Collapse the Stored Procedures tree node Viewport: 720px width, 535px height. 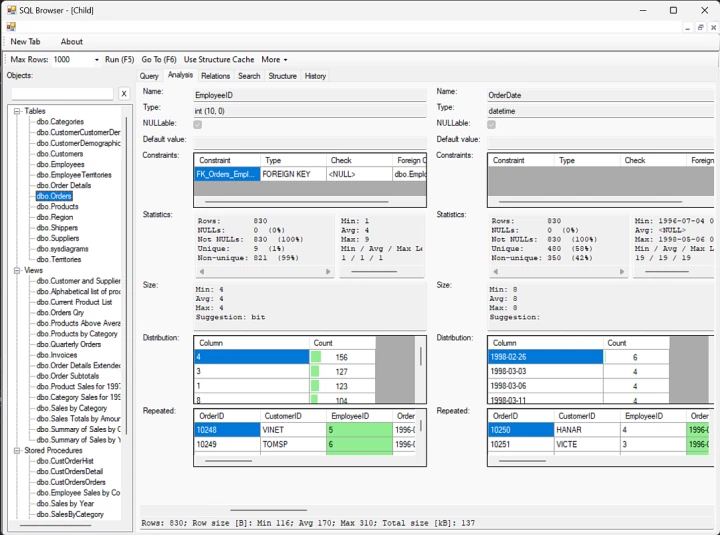pyautogui.click(x=17, y=451)
